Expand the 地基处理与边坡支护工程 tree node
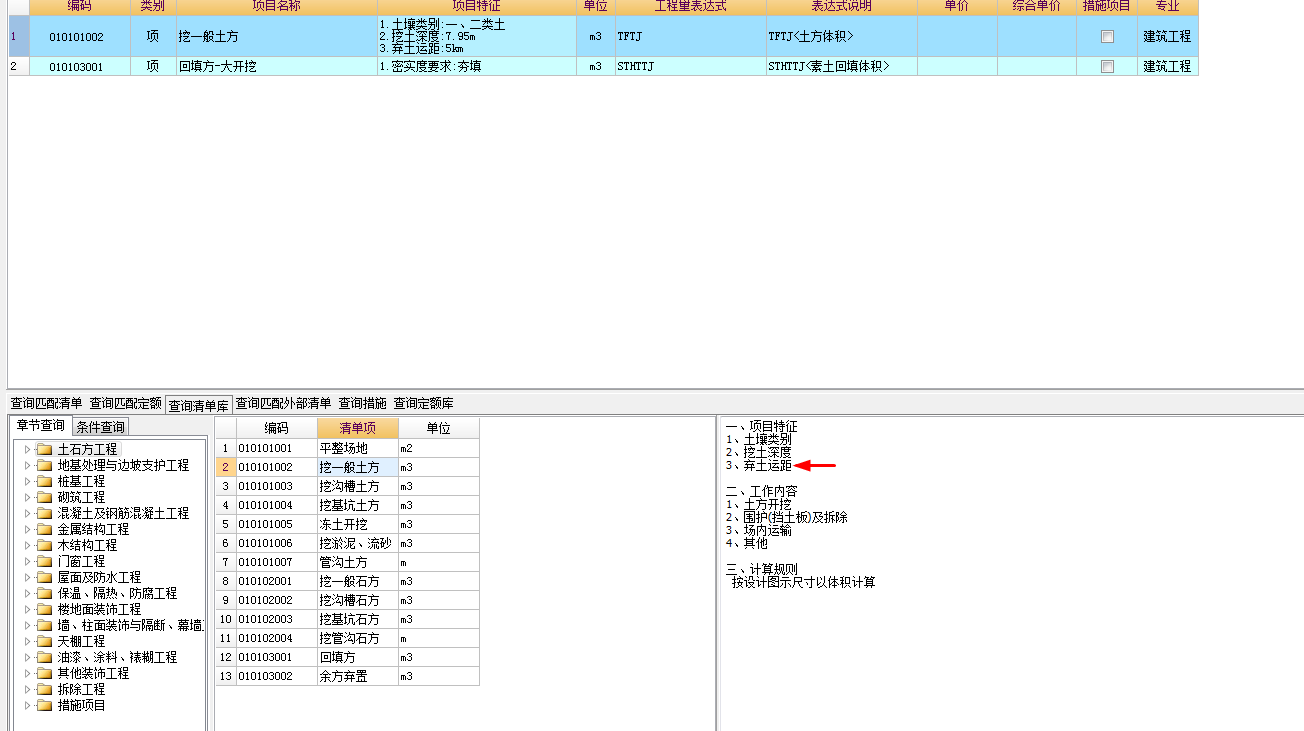Image resolution: width=1304 pixels, height=731 pixels. click(28, 465)
